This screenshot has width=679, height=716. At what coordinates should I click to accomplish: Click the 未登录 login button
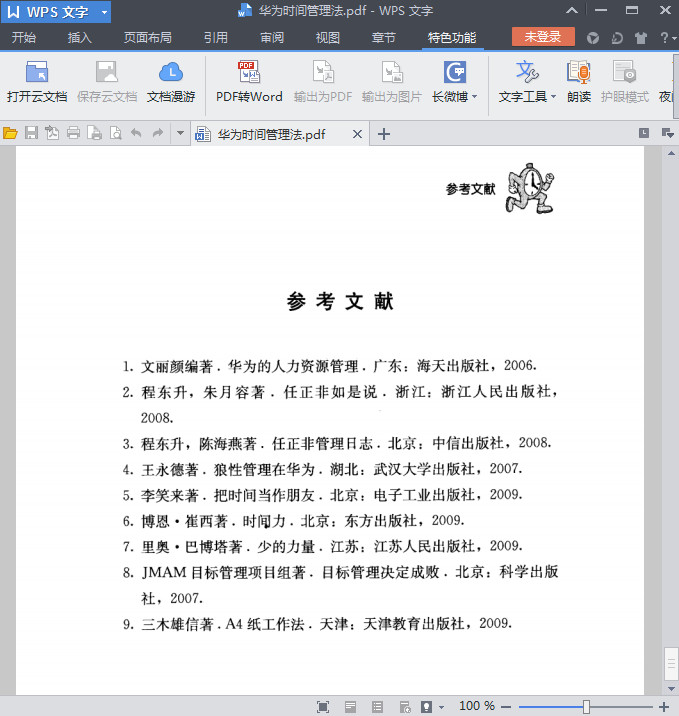pyautogui.click(x=543, y=37)
